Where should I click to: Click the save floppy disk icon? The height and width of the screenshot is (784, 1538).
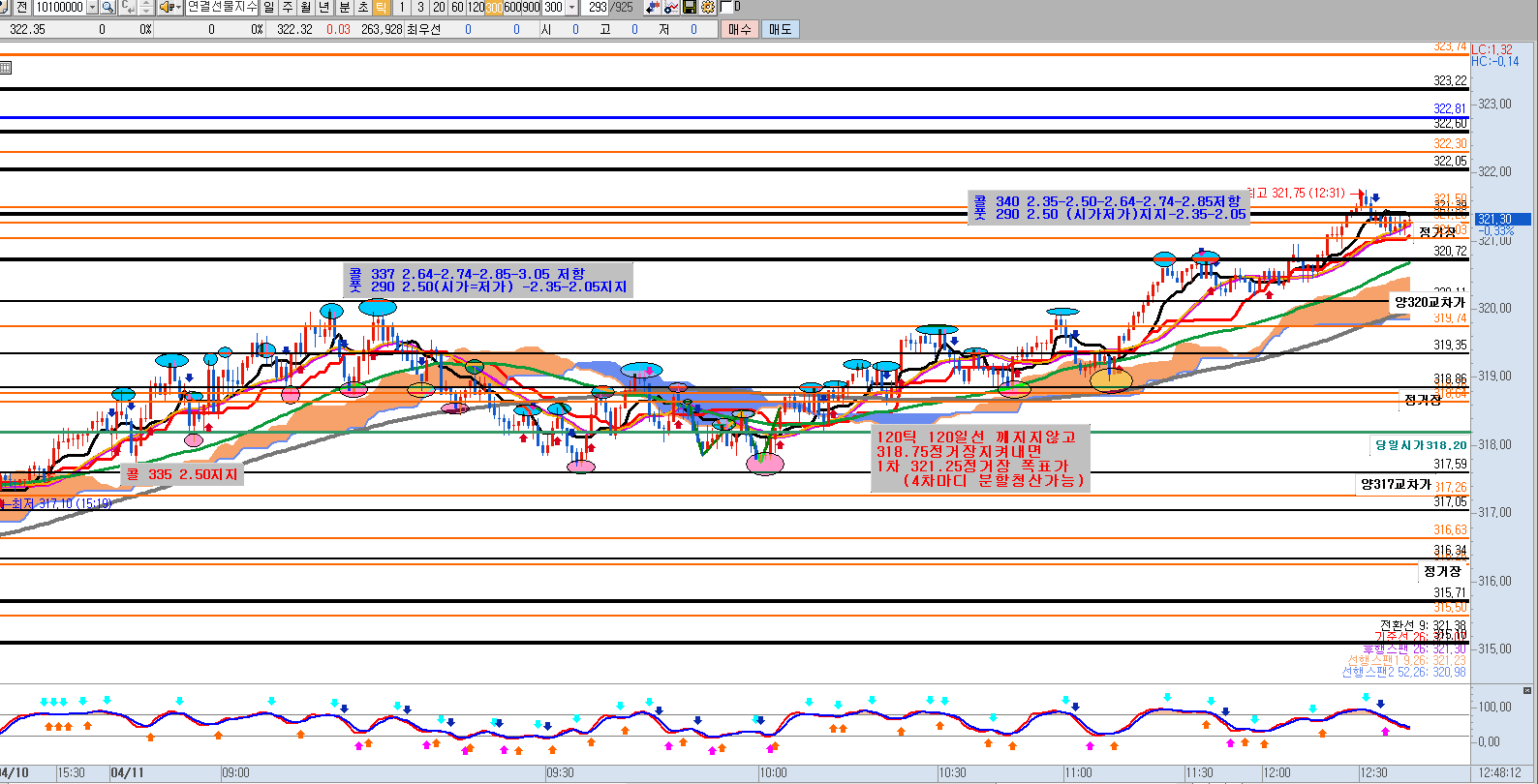click(690, 7)
